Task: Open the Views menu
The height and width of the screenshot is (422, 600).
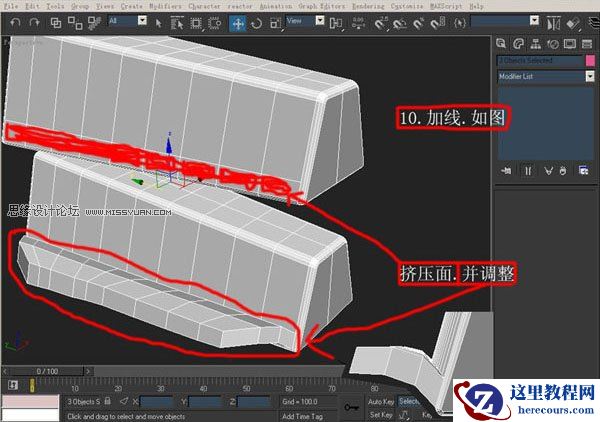Action: pyautogui.click(x=105, y=6)
